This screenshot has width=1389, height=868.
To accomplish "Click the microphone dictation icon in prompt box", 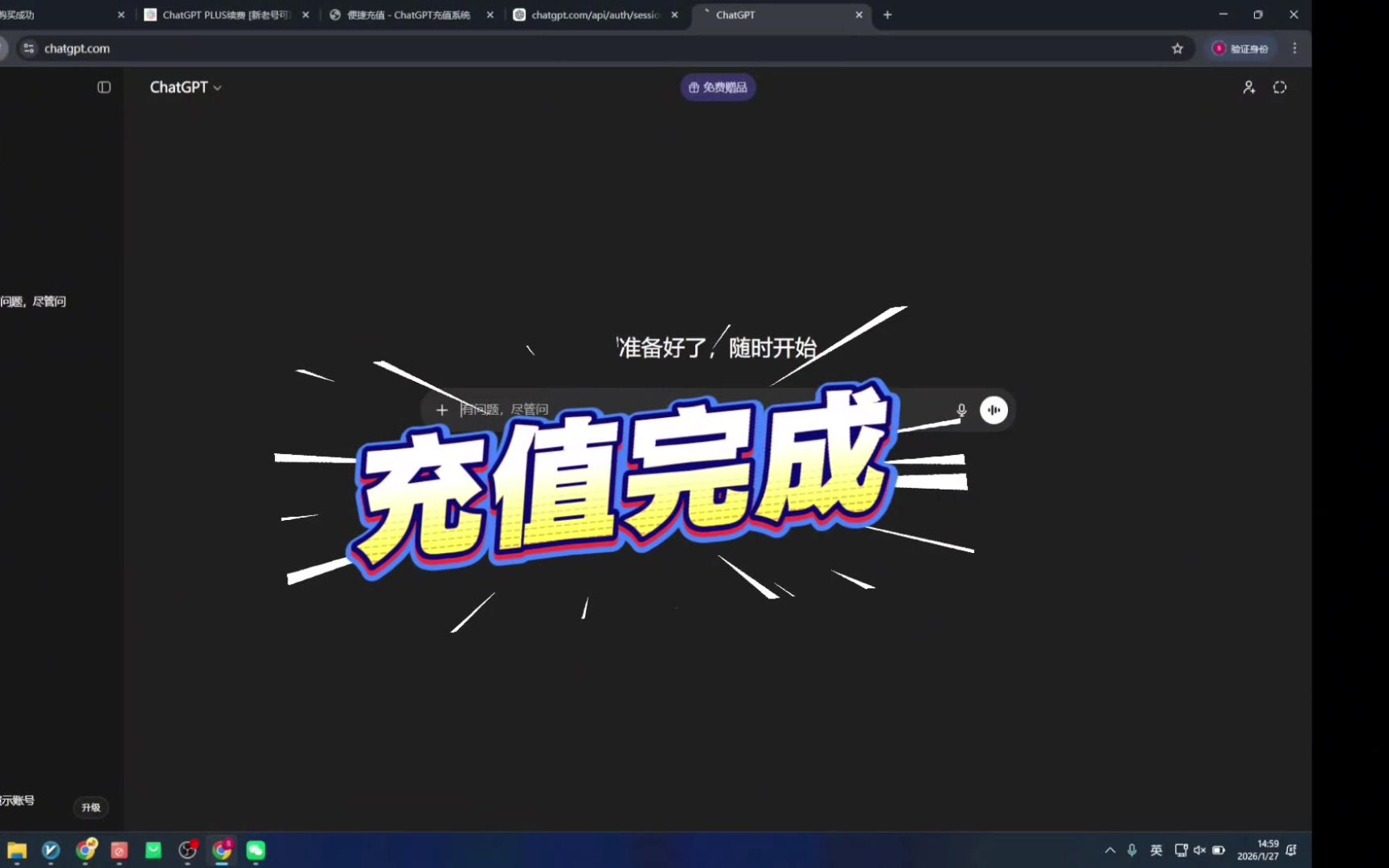I will tap(961, 410).
